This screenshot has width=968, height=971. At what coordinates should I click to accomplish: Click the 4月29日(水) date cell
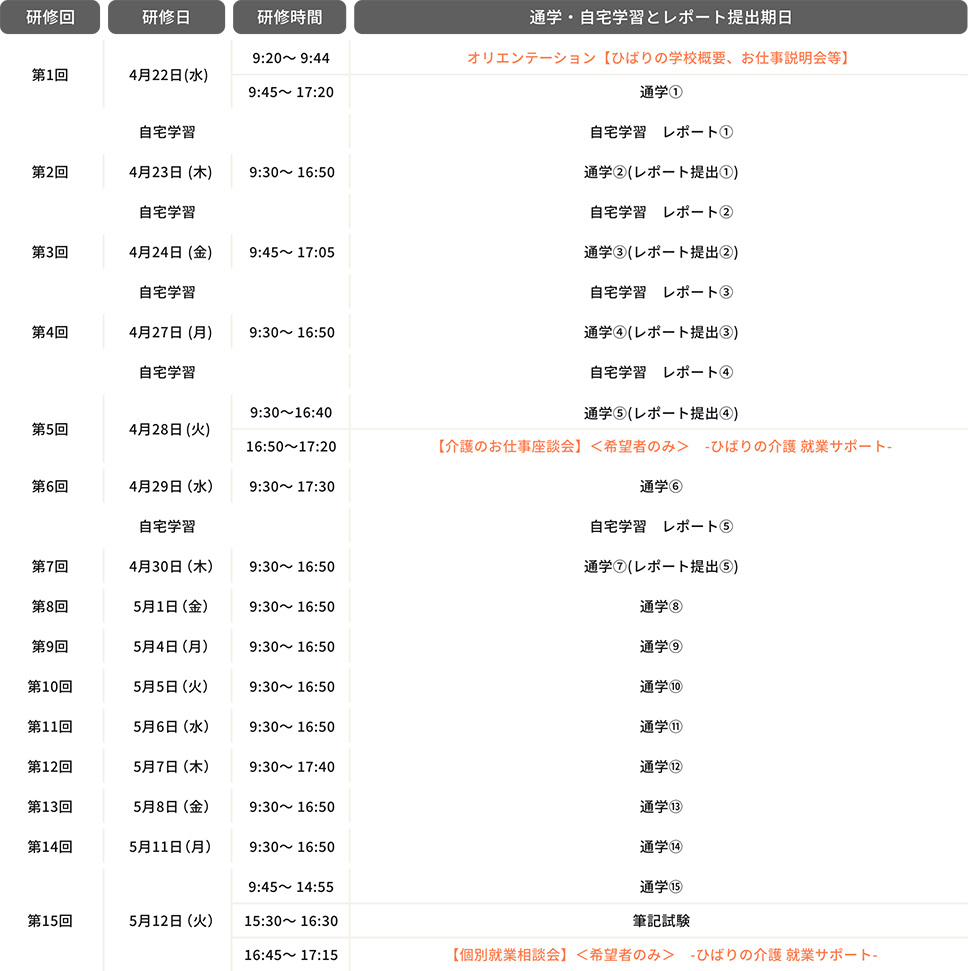tap(170, 486)
